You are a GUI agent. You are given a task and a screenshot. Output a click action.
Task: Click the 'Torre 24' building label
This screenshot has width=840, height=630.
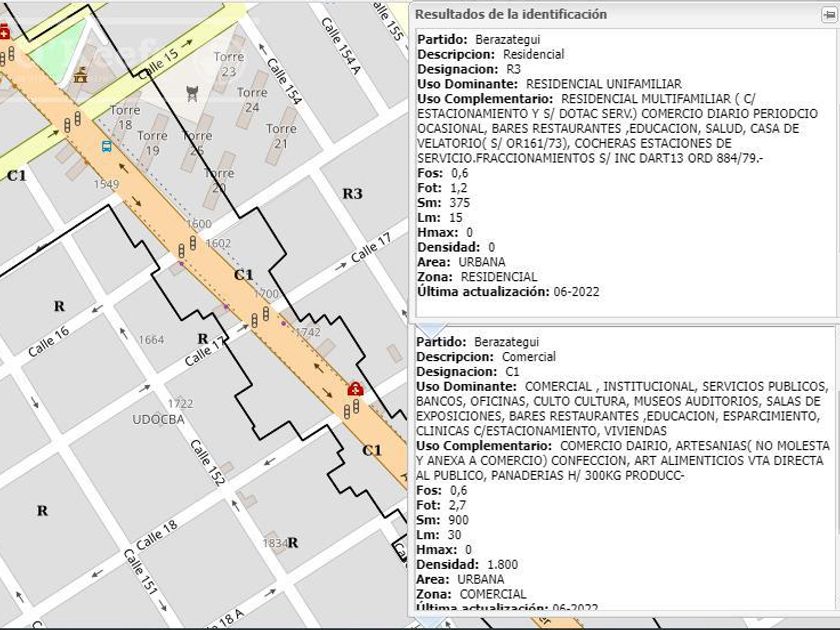tap(252, 100)
